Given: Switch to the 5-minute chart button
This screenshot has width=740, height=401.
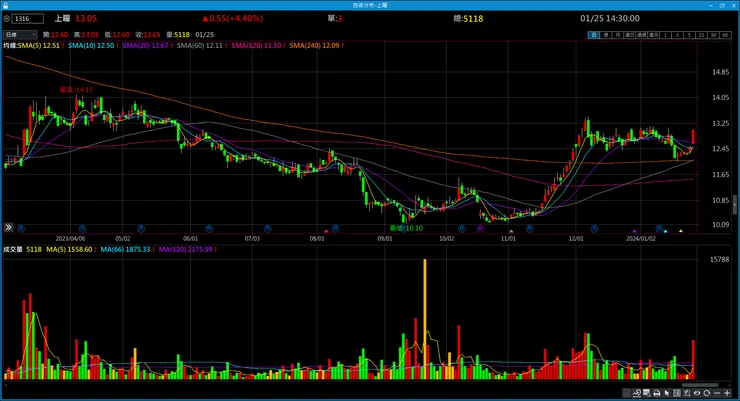Looking at the screenshot, I should tap(690, 35).
